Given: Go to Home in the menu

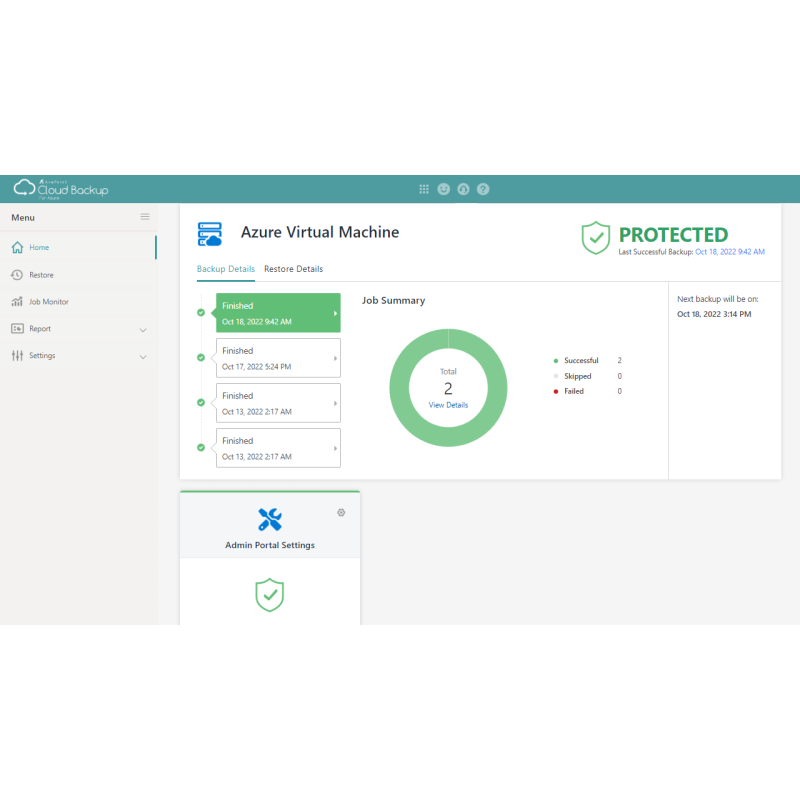Looking at the screenshot, I should 39,247.
